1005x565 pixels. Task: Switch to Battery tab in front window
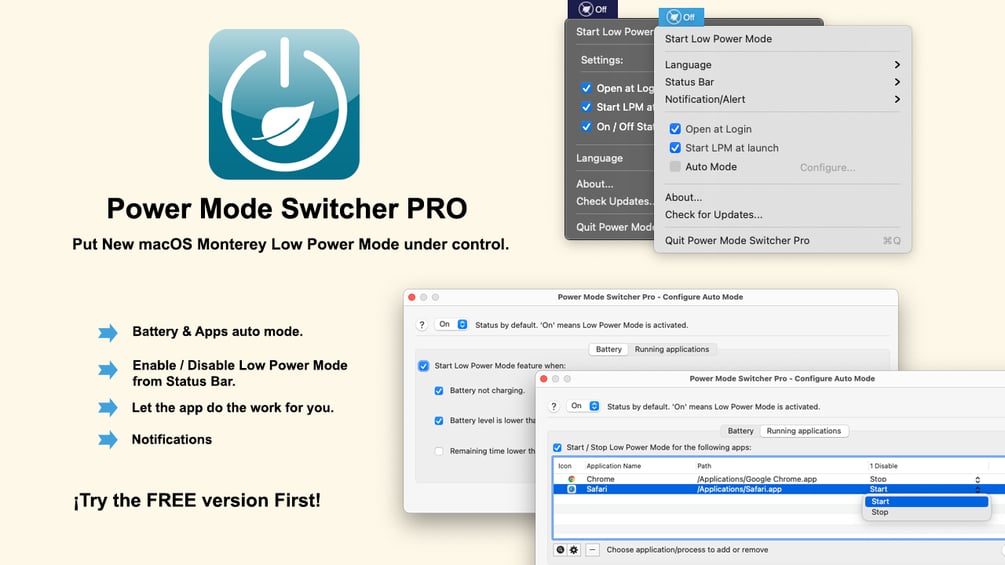(x=740, y=431)
